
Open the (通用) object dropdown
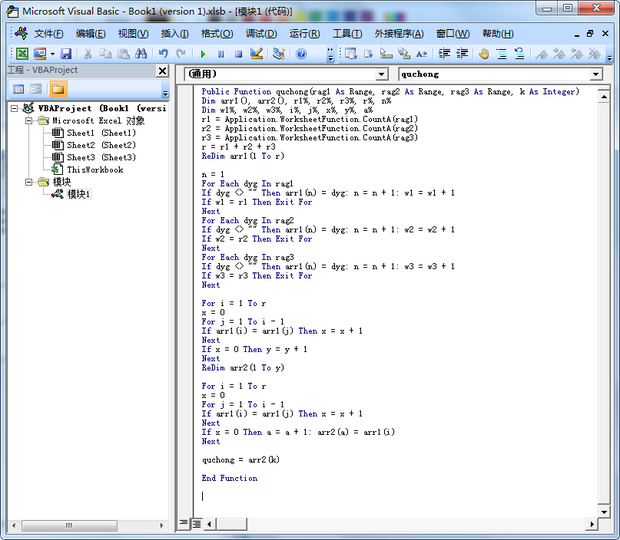(381, 74)
